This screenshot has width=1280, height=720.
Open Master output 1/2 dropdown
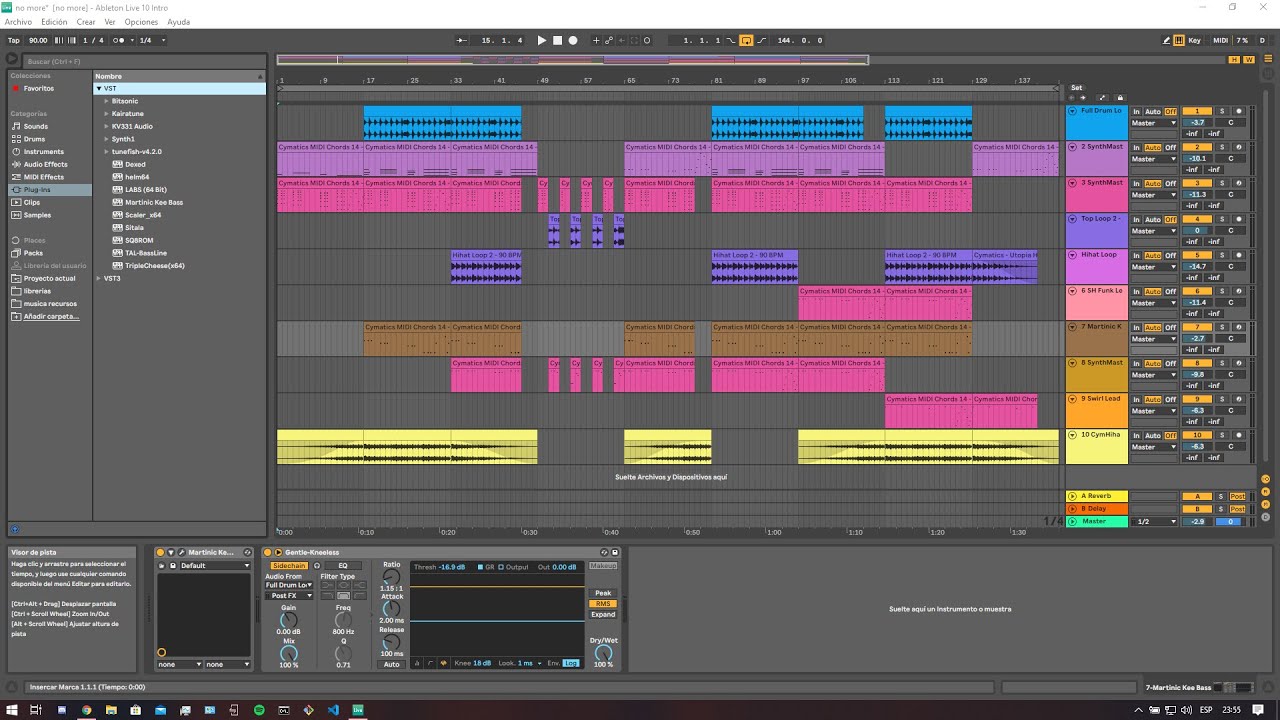pos(1155,521)
